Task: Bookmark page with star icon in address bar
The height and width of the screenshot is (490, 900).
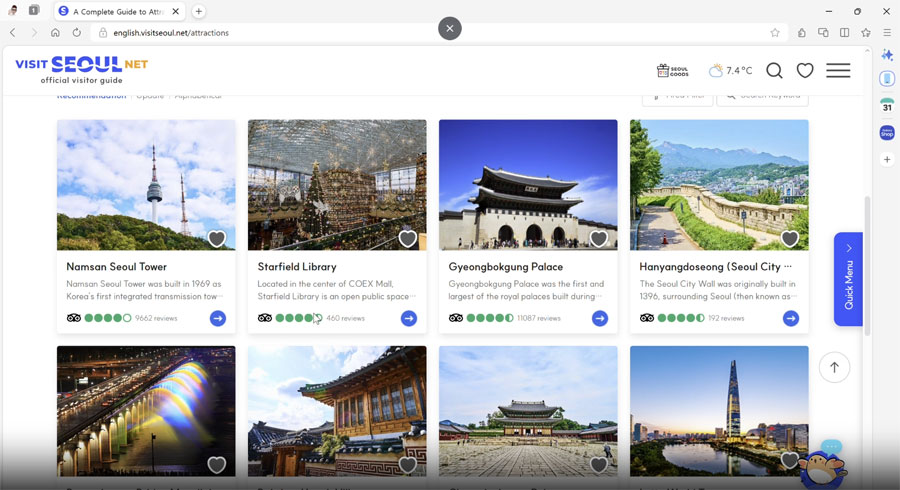Action: pyautogui.click(x=775, y=33)
